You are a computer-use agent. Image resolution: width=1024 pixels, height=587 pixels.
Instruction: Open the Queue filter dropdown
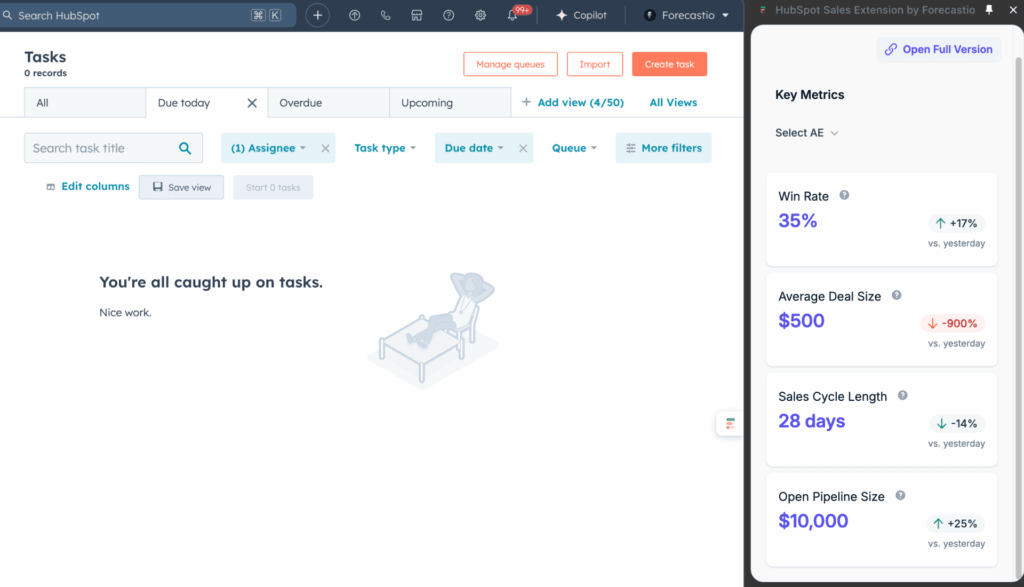[574, 148]
